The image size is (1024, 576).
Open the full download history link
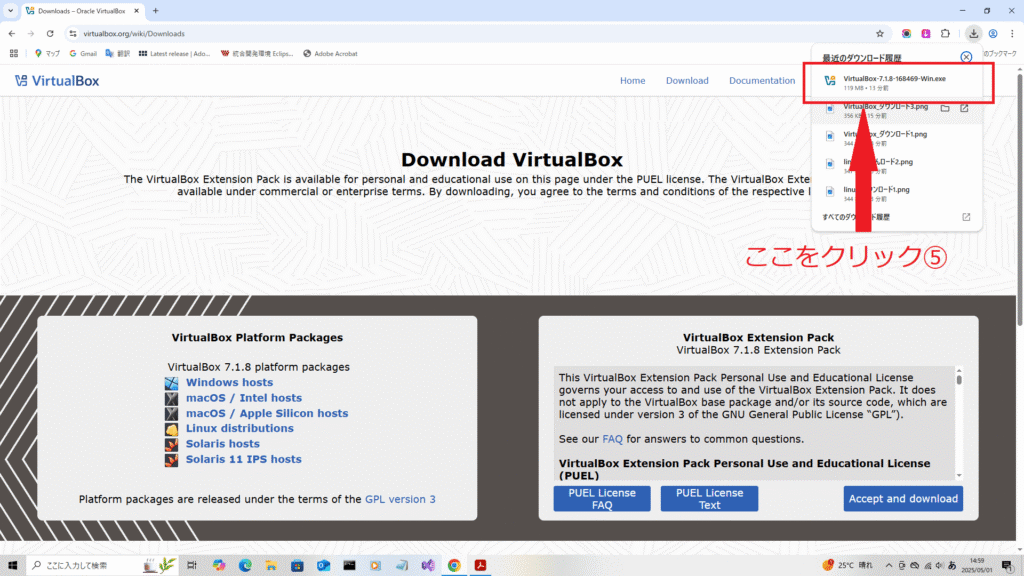897,217
